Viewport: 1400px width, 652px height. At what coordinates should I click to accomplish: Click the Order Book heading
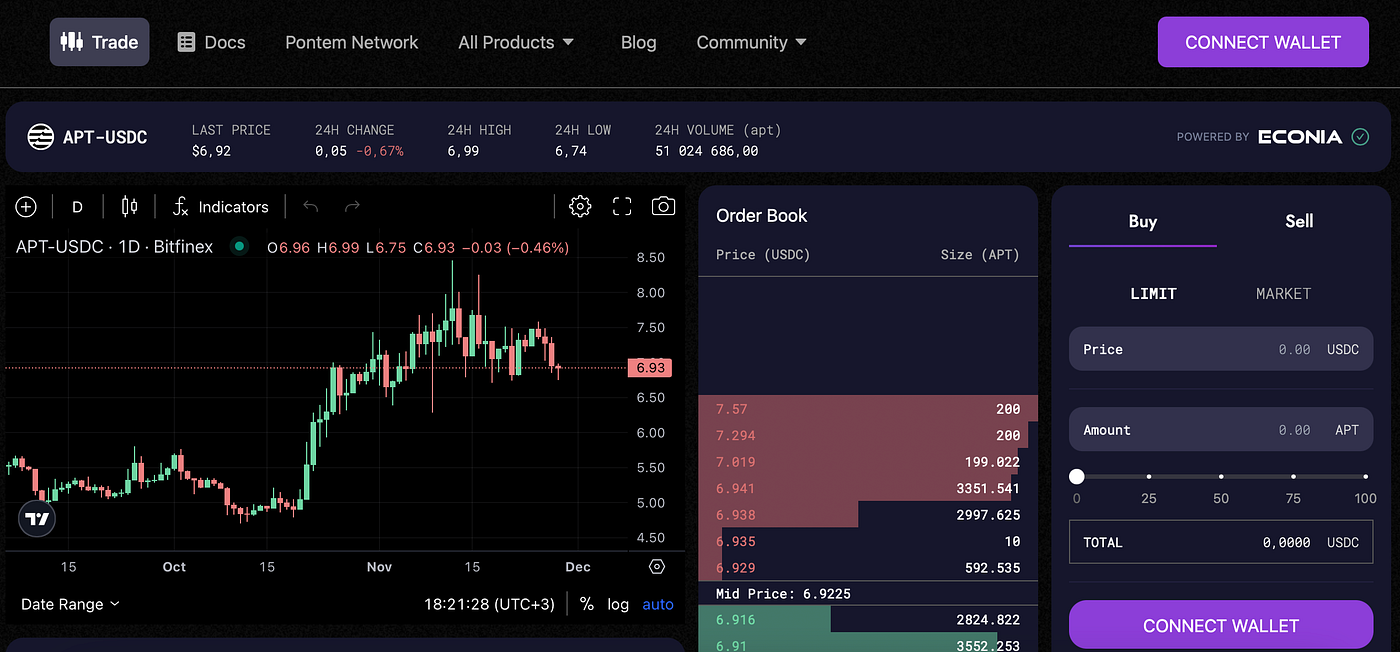click(762, 216)
